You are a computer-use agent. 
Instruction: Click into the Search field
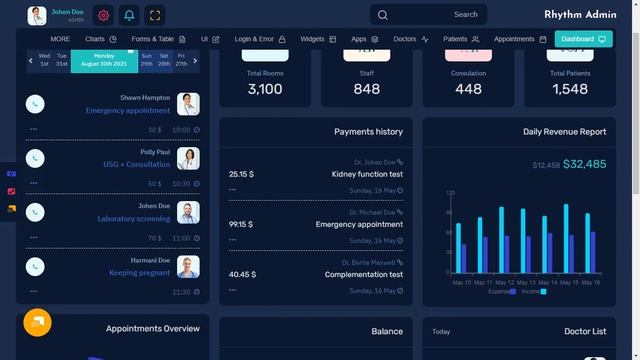(x=429, y=15)
